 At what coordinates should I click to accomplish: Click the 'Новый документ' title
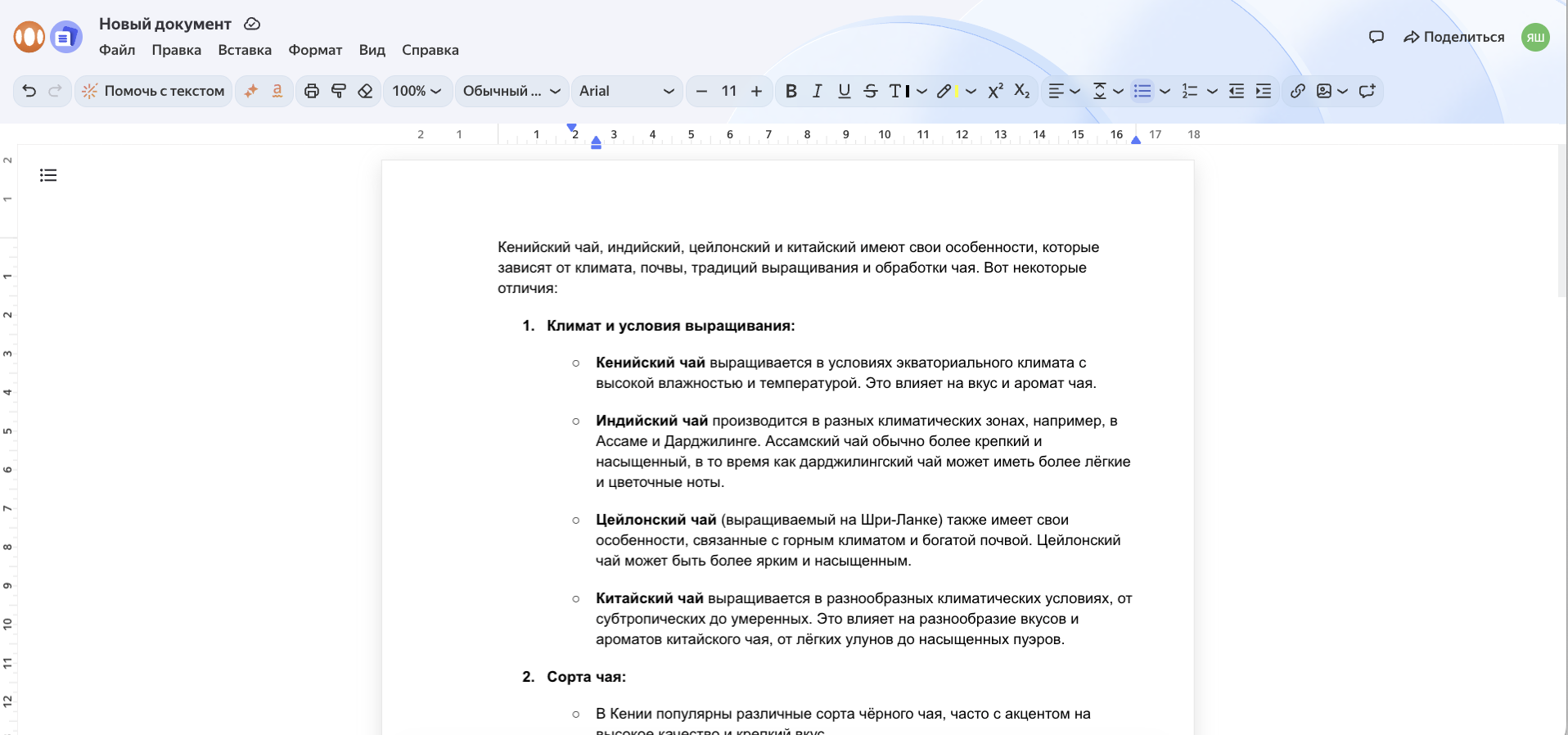[165, 24]
